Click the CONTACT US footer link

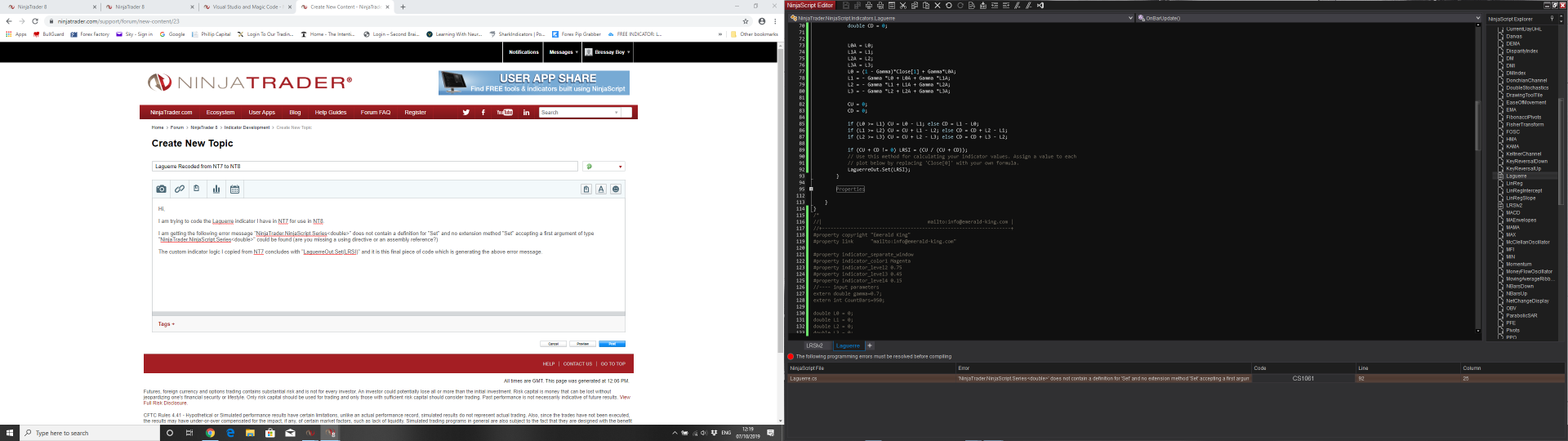(x=577, y=364)
